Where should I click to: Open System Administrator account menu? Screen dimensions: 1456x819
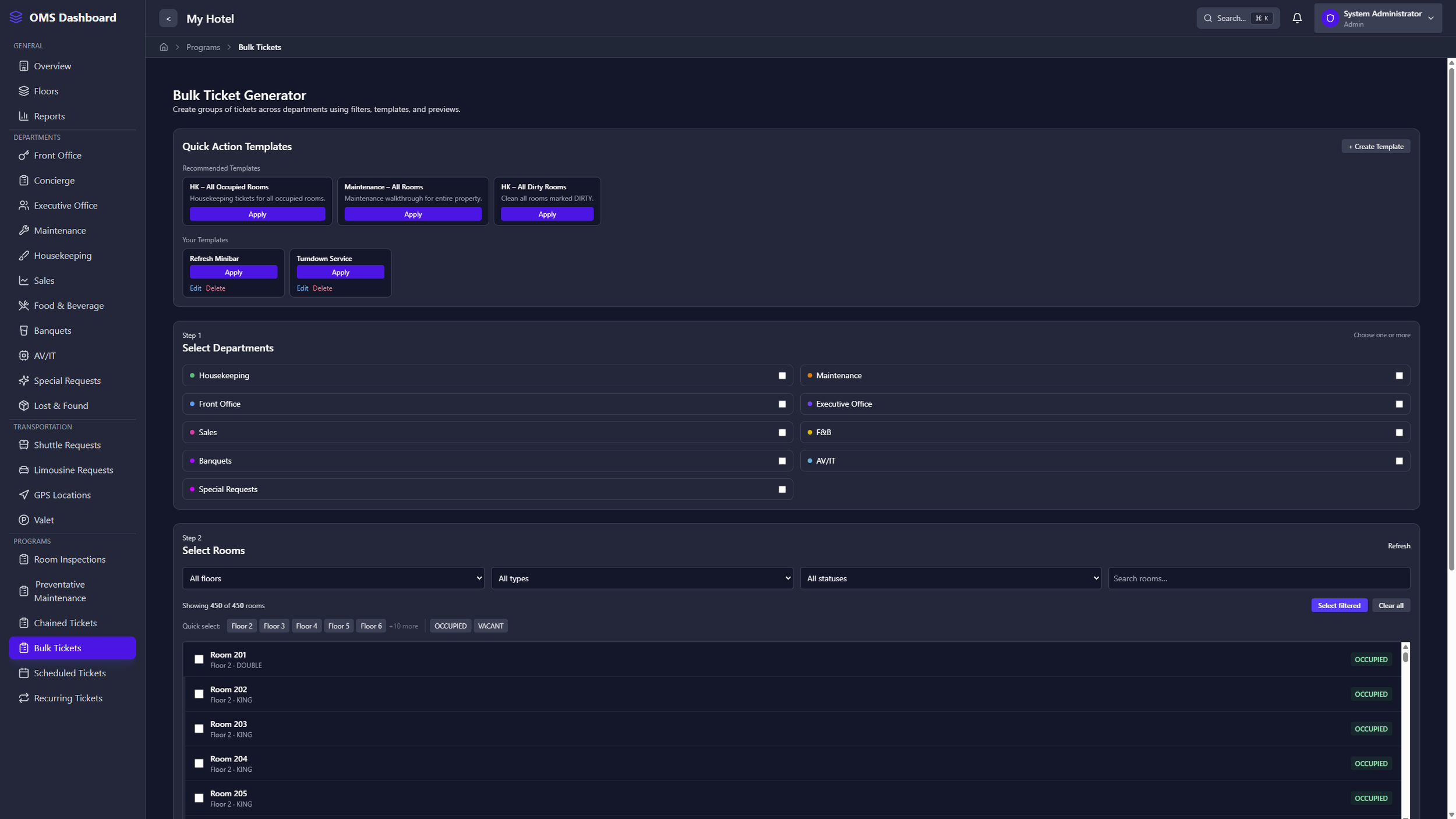1377,18
